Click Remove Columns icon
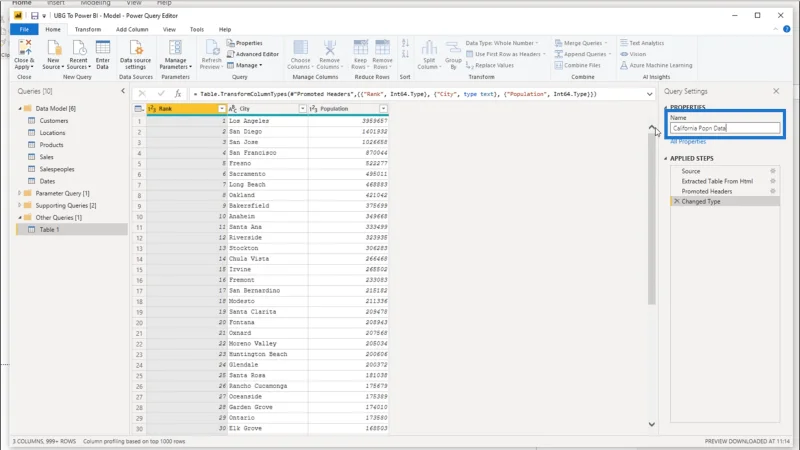The image size is (800, 450). [x=330, y=47]
